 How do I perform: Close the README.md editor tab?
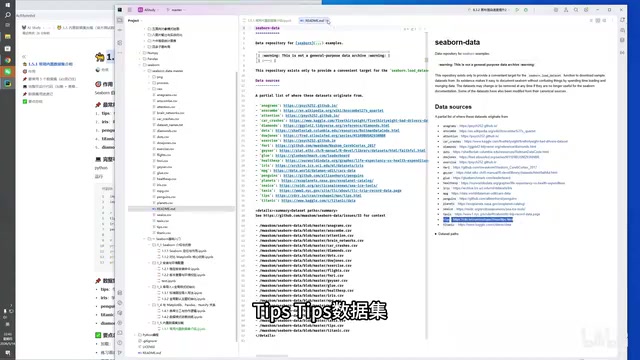tap(327, 20)
